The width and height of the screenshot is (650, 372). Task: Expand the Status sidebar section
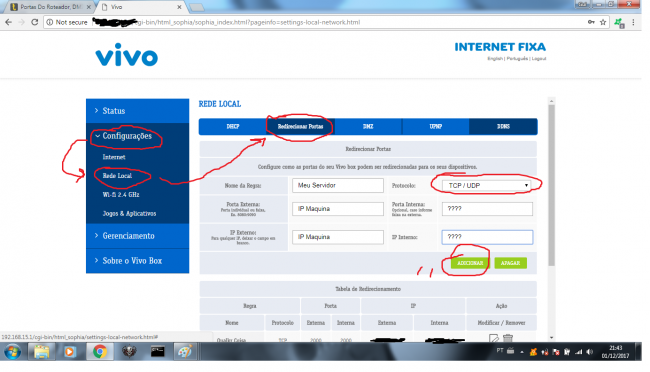pos(114,111)
